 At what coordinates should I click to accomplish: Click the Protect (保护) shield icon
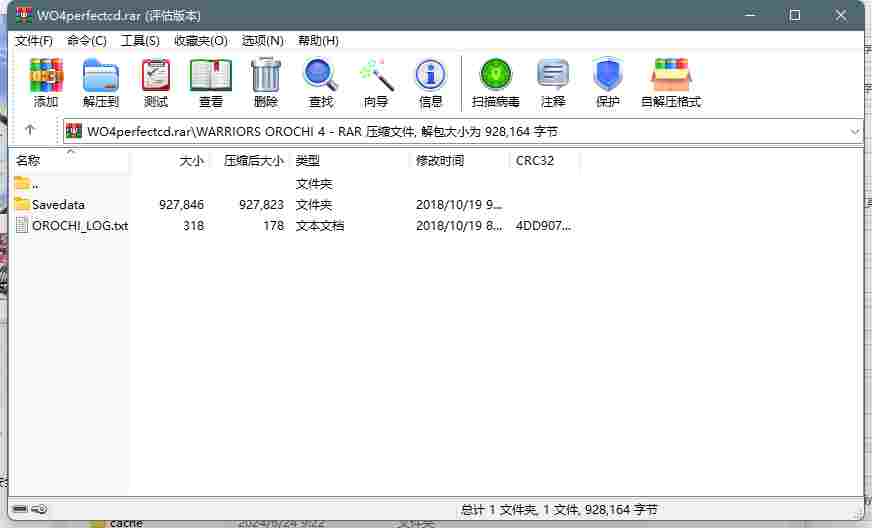[607, 75]
